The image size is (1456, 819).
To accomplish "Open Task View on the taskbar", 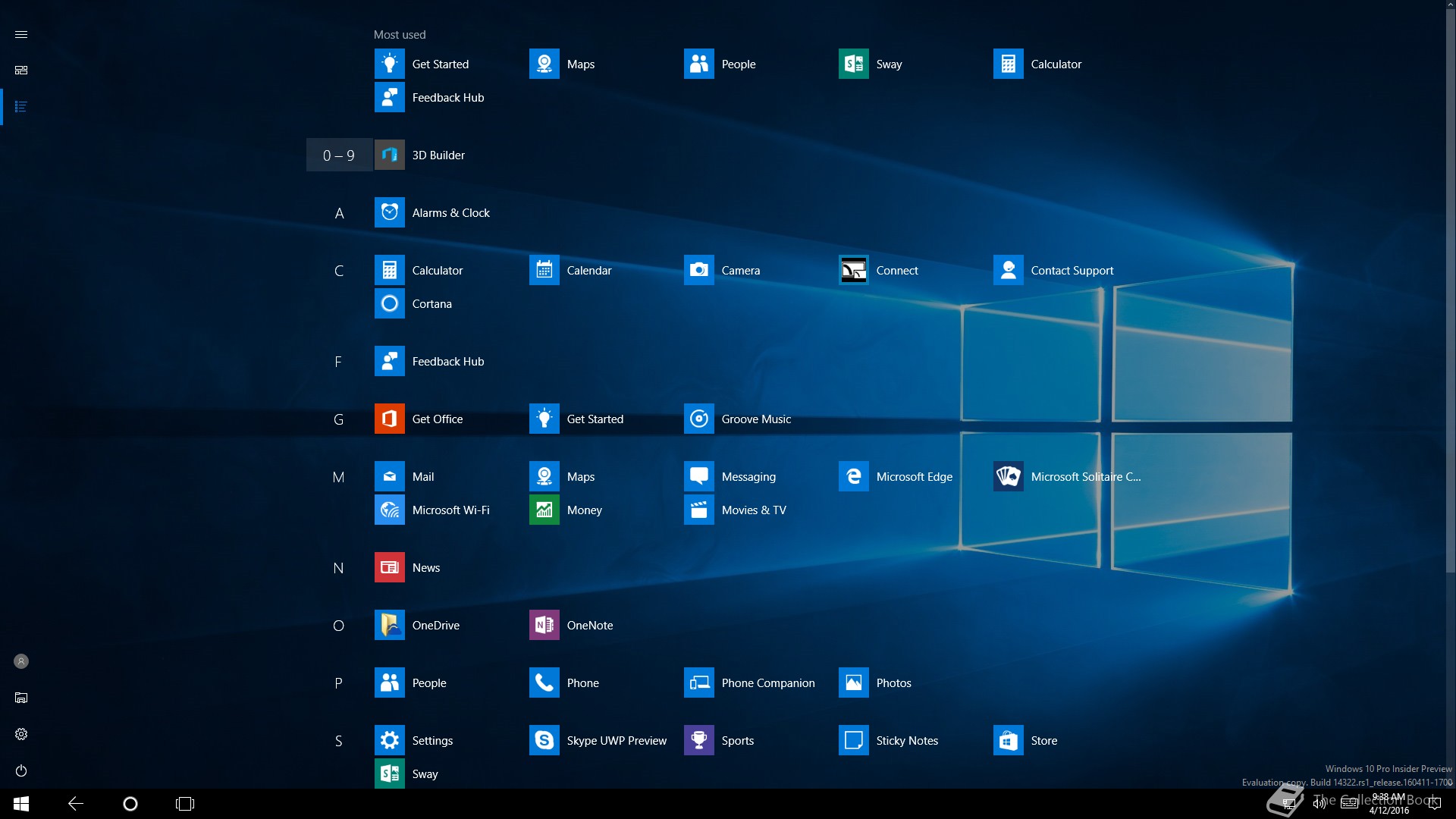I will pyautogui.click(x=185, y=804).
